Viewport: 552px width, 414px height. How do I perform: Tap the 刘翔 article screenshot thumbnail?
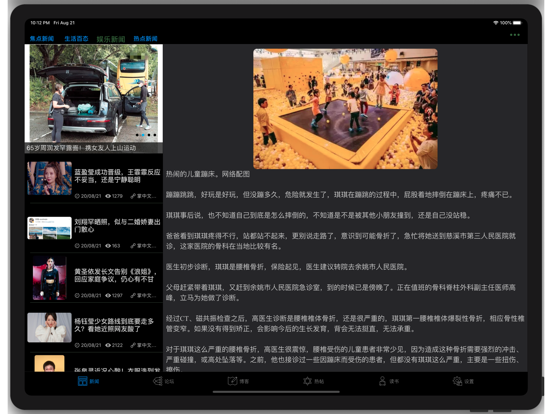coord(50,228)
